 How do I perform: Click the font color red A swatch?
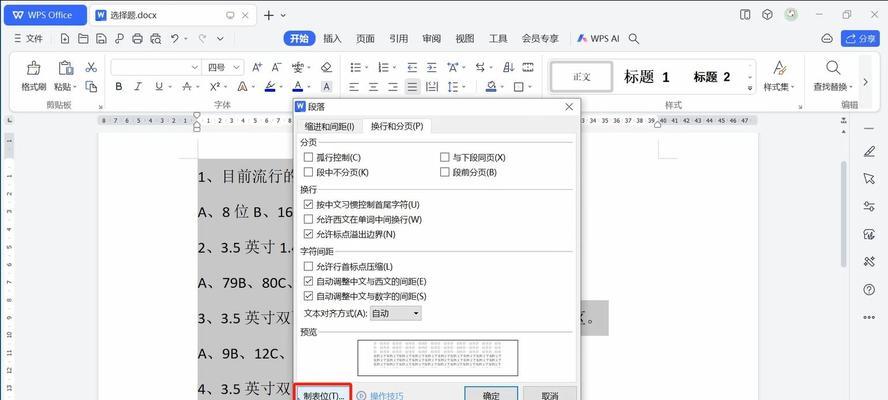coord(297,87)
